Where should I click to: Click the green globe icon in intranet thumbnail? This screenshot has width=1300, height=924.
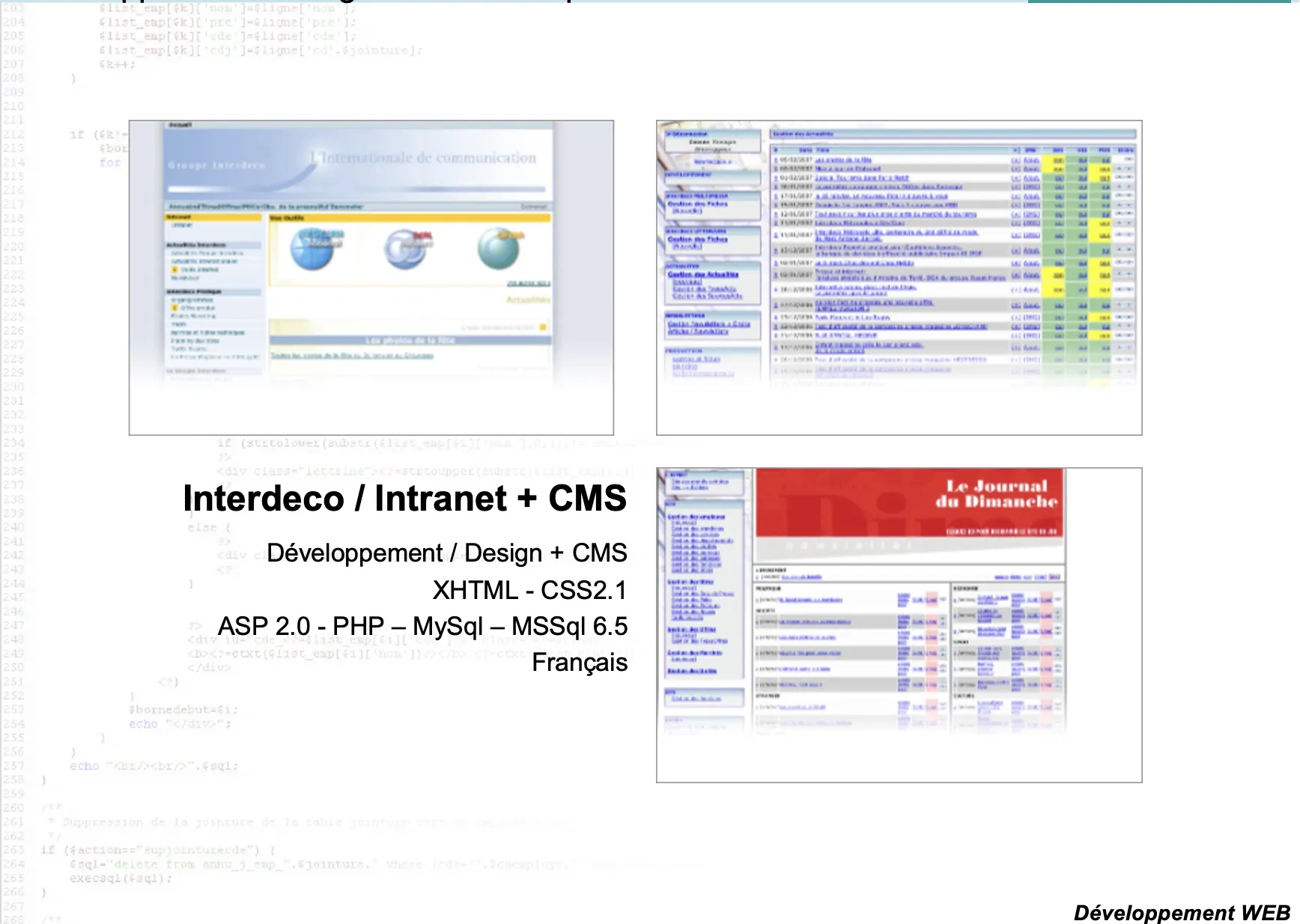(x=500, y=249)
